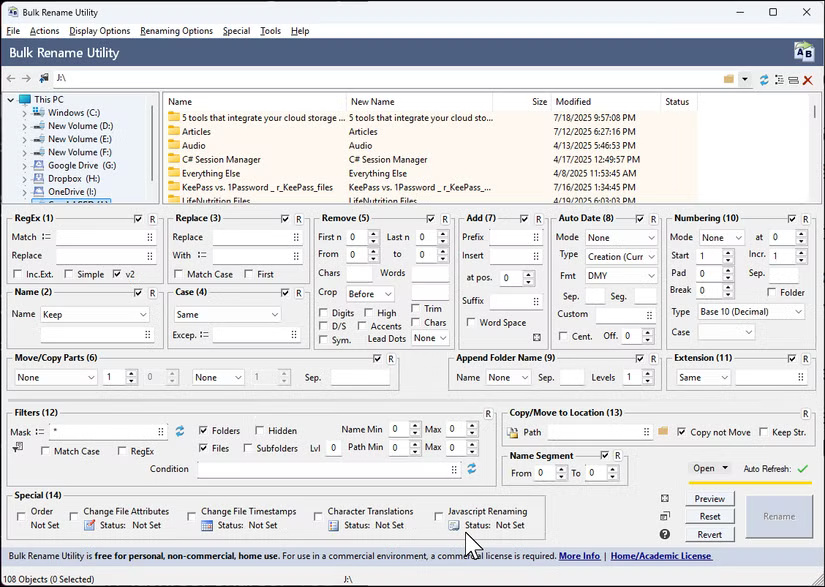The height and width of the screenshot is (587, 825).
Task: Open the Actions menu
Action: (x=44, y=31)
